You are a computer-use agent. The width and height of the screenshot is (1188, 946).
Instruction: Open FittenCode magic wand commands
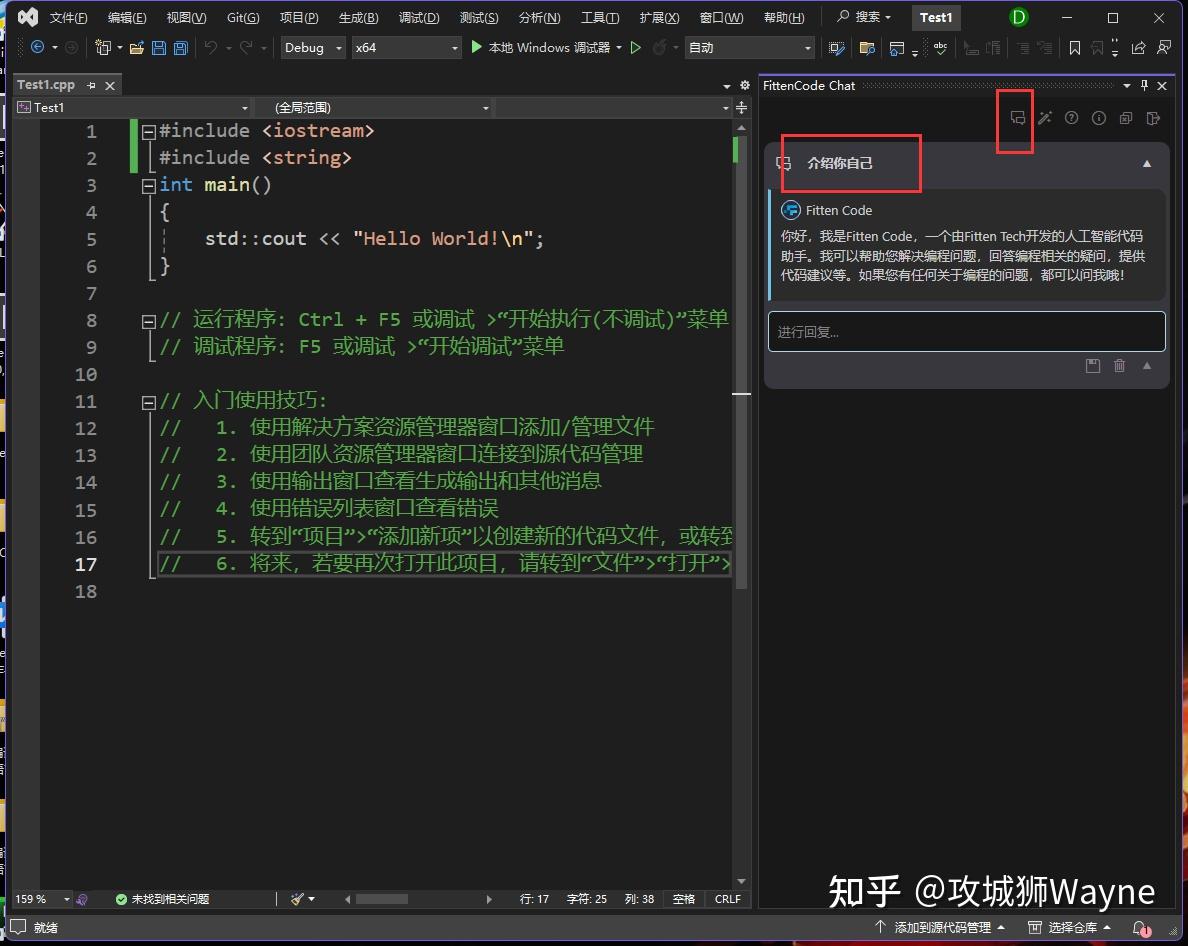(1045, 118)
